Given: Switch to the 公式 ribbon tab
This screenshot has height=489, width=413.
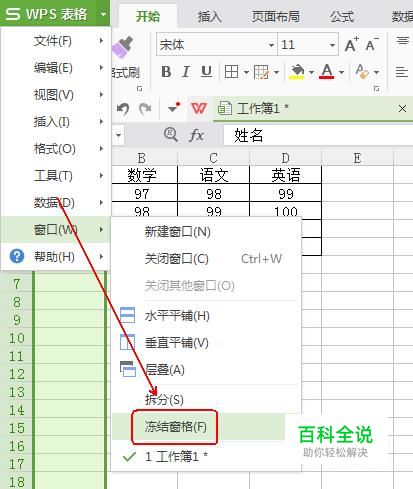Looking at the screenshot, I should pos(342,16).
